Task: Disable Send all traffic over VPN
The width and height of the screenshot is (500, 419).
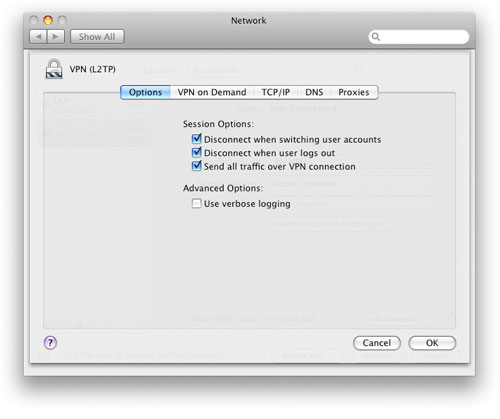Action: click(197, 166)
